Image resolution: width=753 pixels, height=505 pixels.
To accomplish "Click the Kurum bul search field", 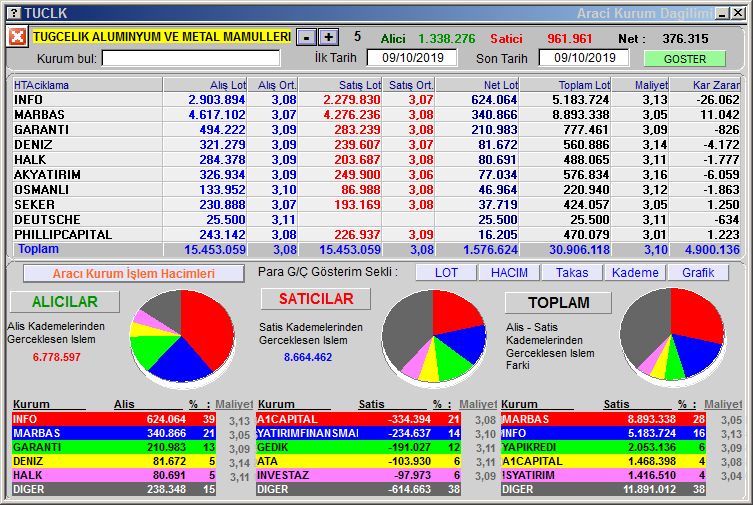I will (191, 58).
